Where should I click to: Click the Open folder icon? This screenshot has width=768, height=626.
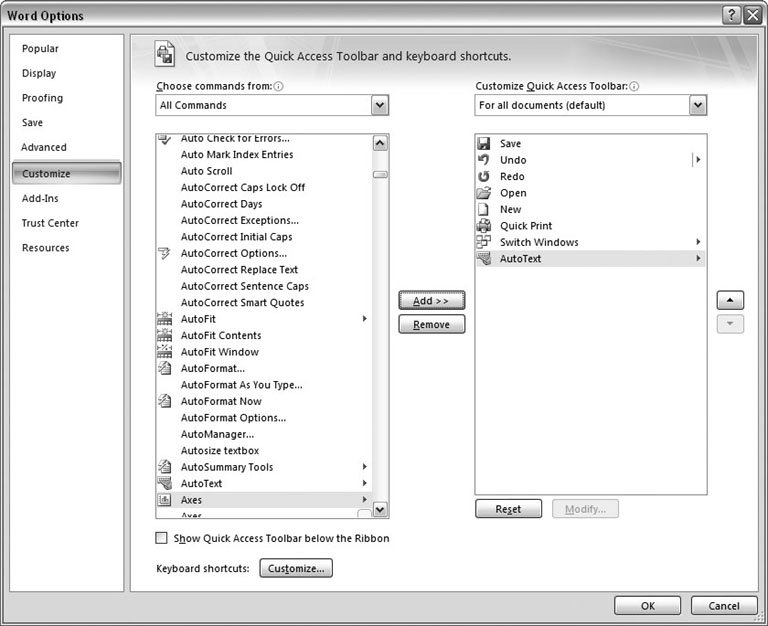click(x=484, y=193)
